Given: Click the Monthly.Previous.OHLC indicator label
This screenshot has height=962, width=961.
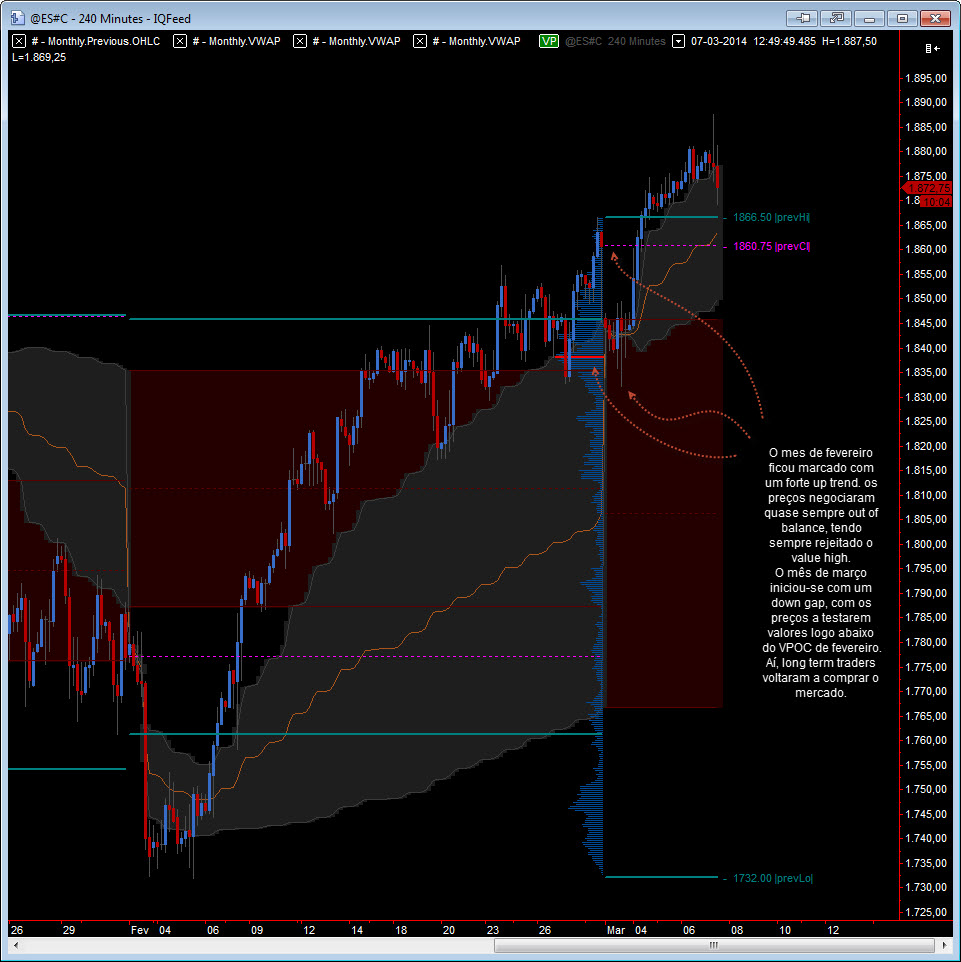Looking at the screenshot, I should (96, 41).
